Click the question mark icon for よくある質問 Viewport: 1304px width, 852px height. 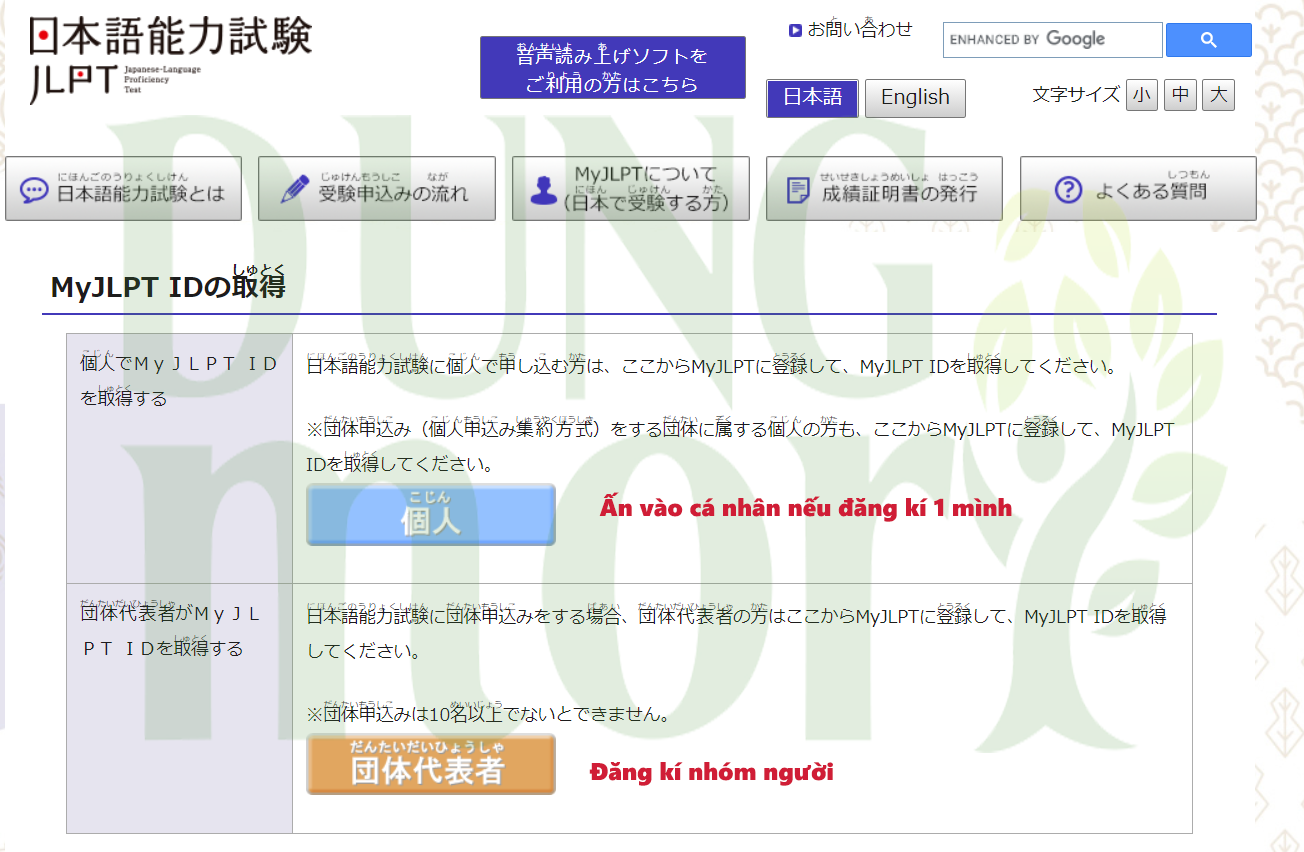click(1068, 190)
